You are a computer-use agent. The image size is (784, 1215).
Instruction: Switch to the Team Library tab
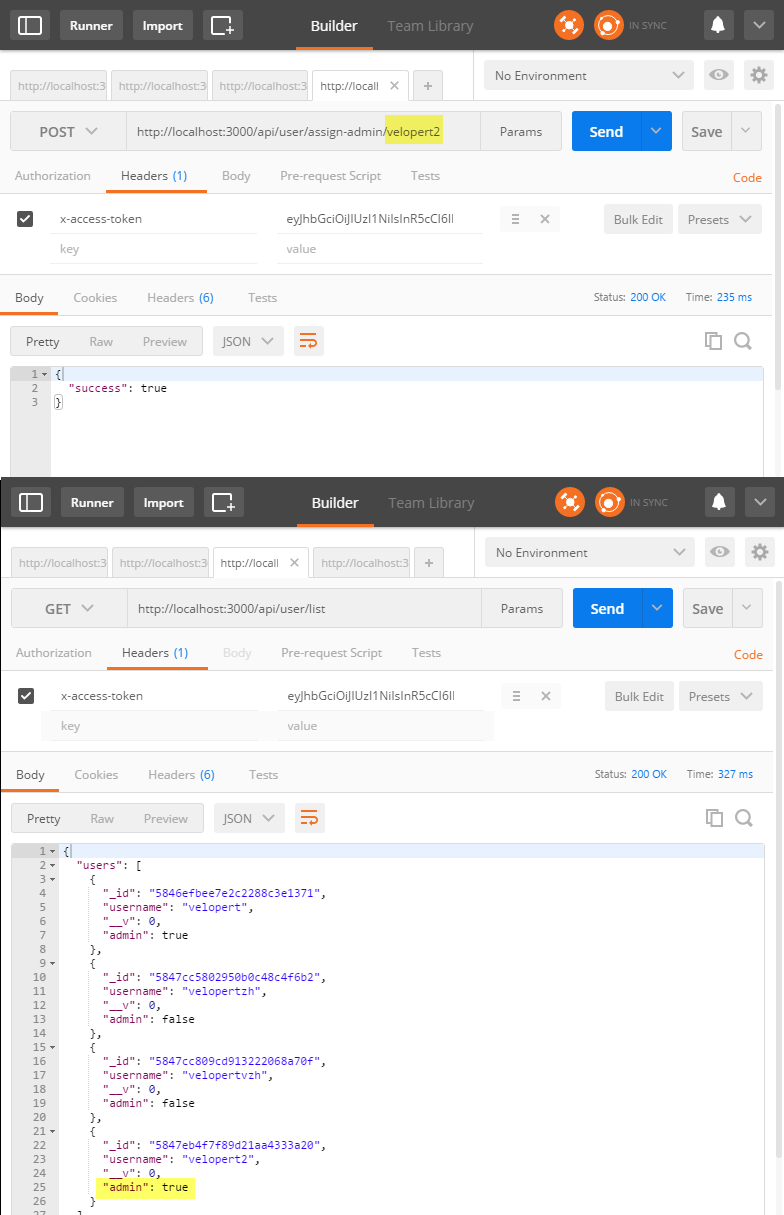point(430,25)
